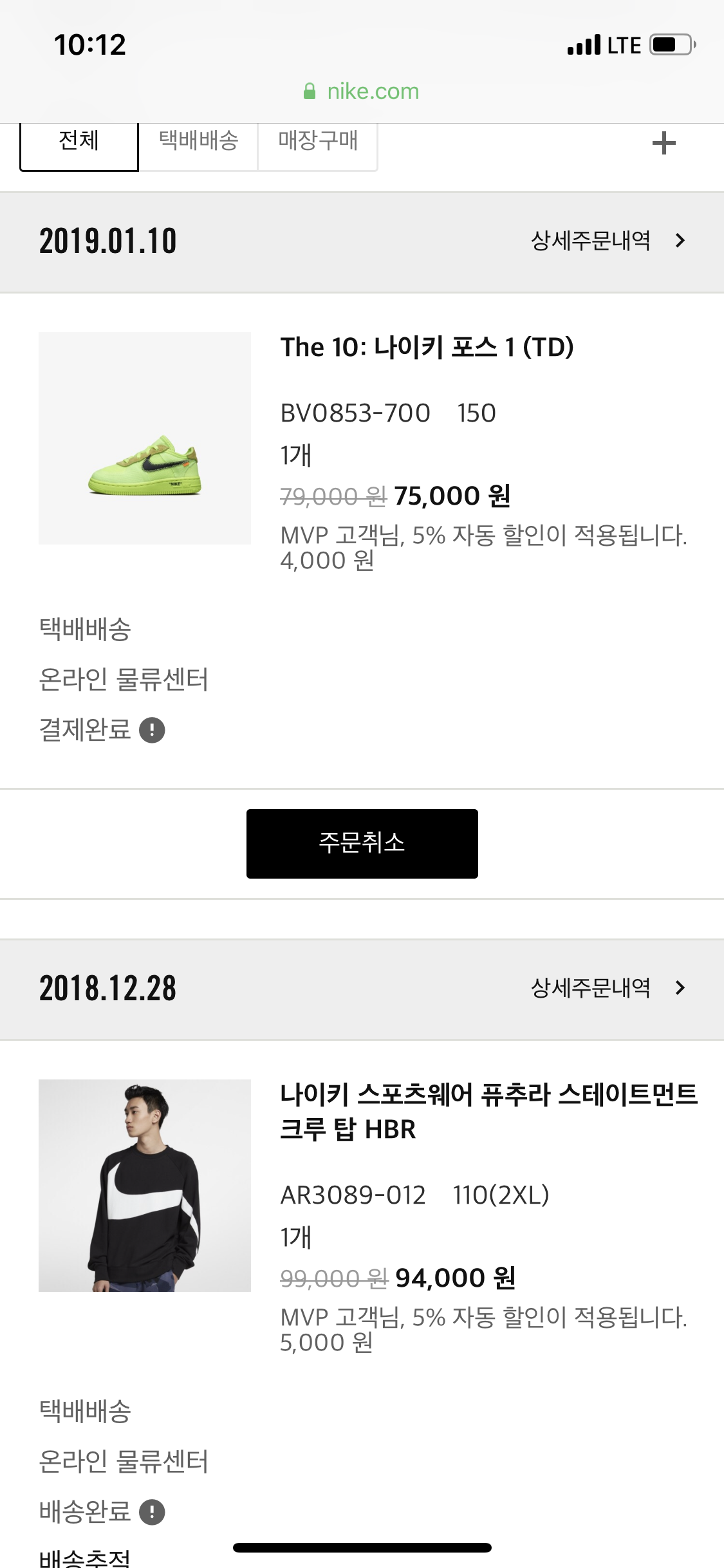
Task: Tap the plus icon beside the tabs
Action: tap(664, 143)
